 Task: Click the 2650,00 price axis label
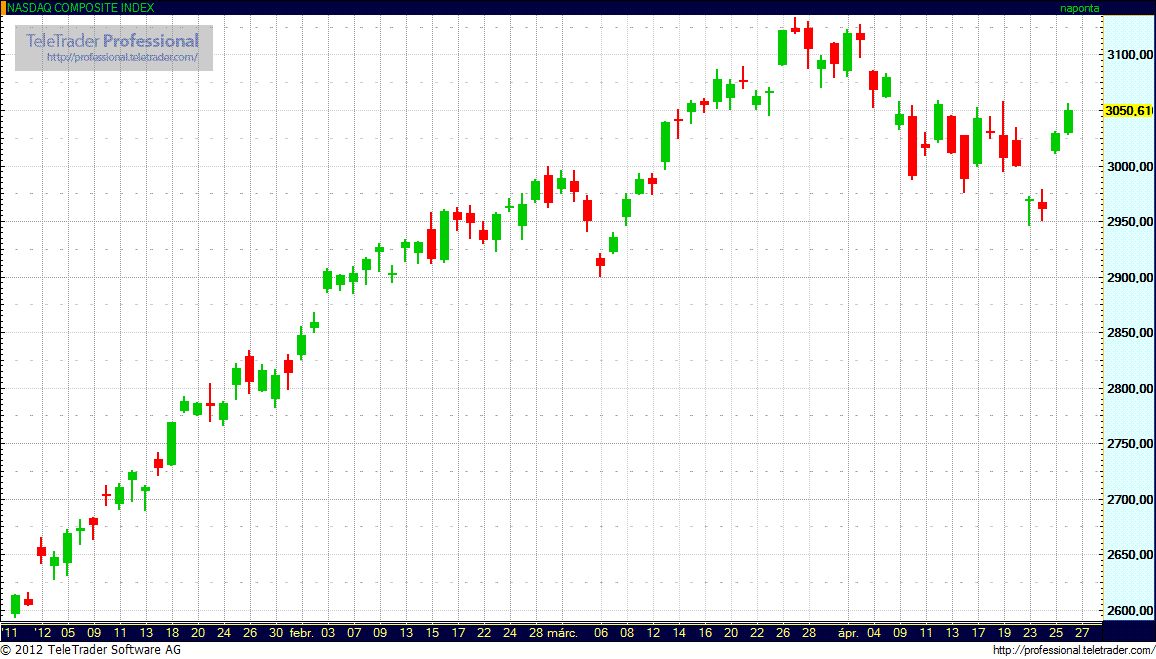pyautogui.click(x=1129, y=556)
